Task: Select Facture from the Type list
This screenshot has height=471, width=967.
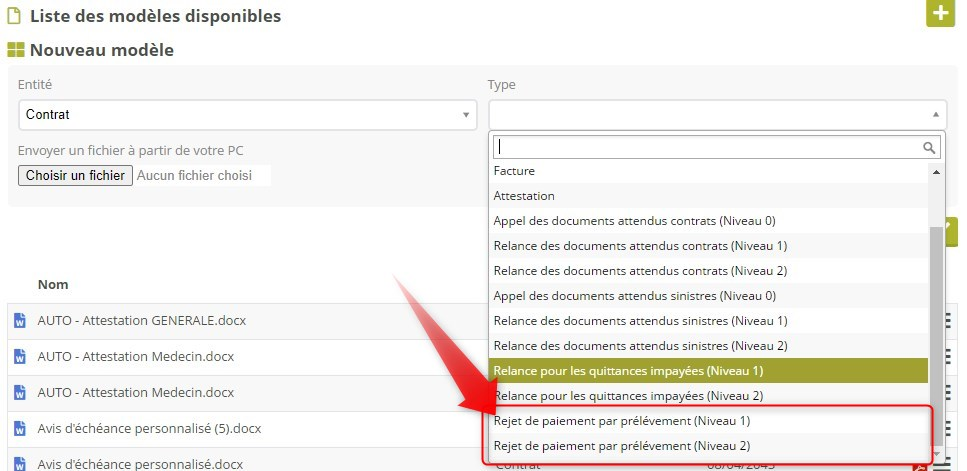Action: pyautogui.click(x=514, y=171)
